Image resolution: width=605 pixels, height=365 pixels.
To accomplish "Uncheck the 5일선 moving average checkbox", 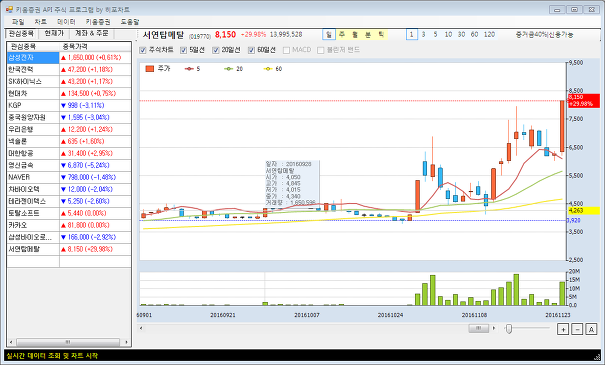I will [x=184, y=50].
